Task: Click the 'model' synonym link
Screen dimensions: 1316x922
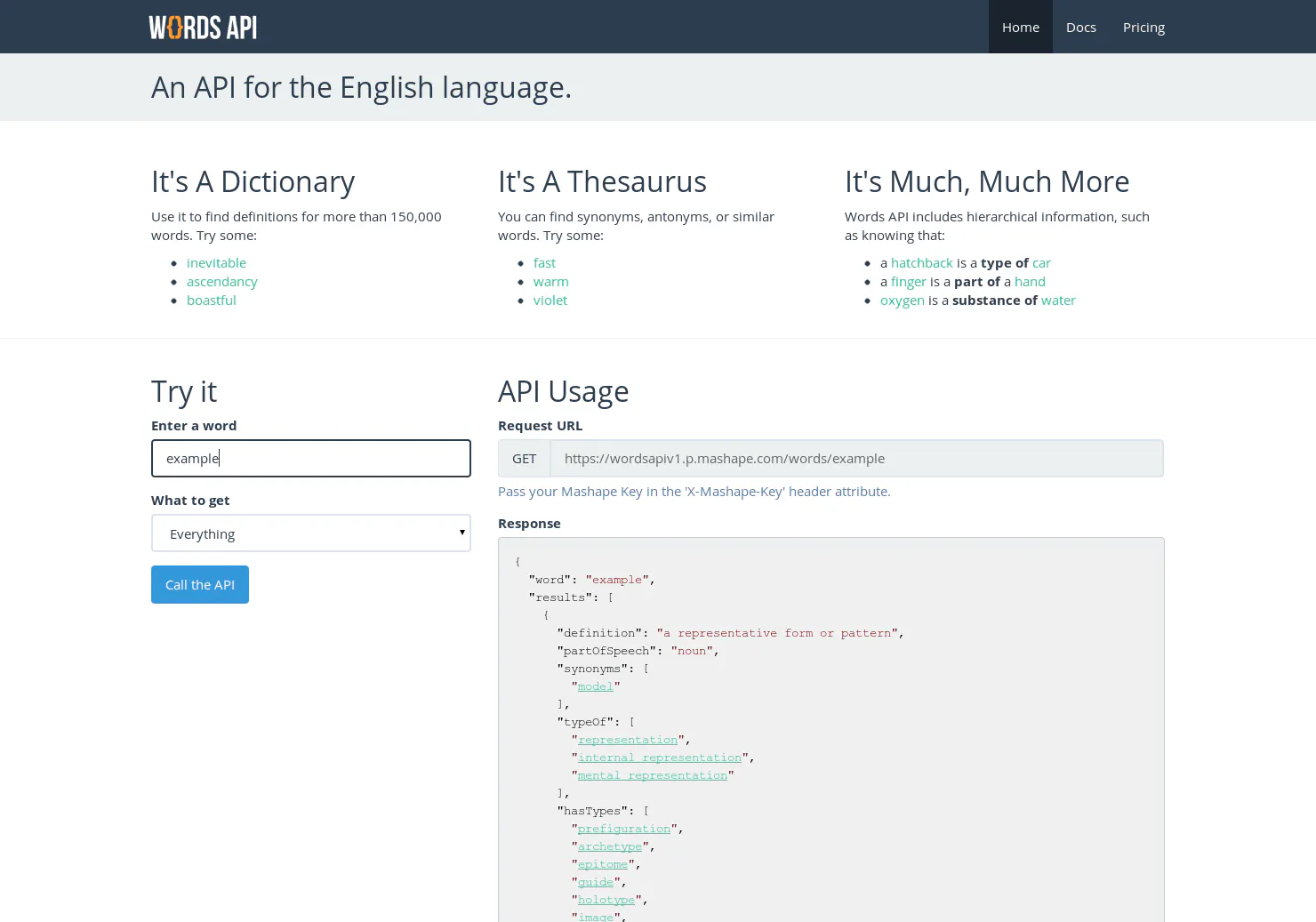Action: click(596, 686)
